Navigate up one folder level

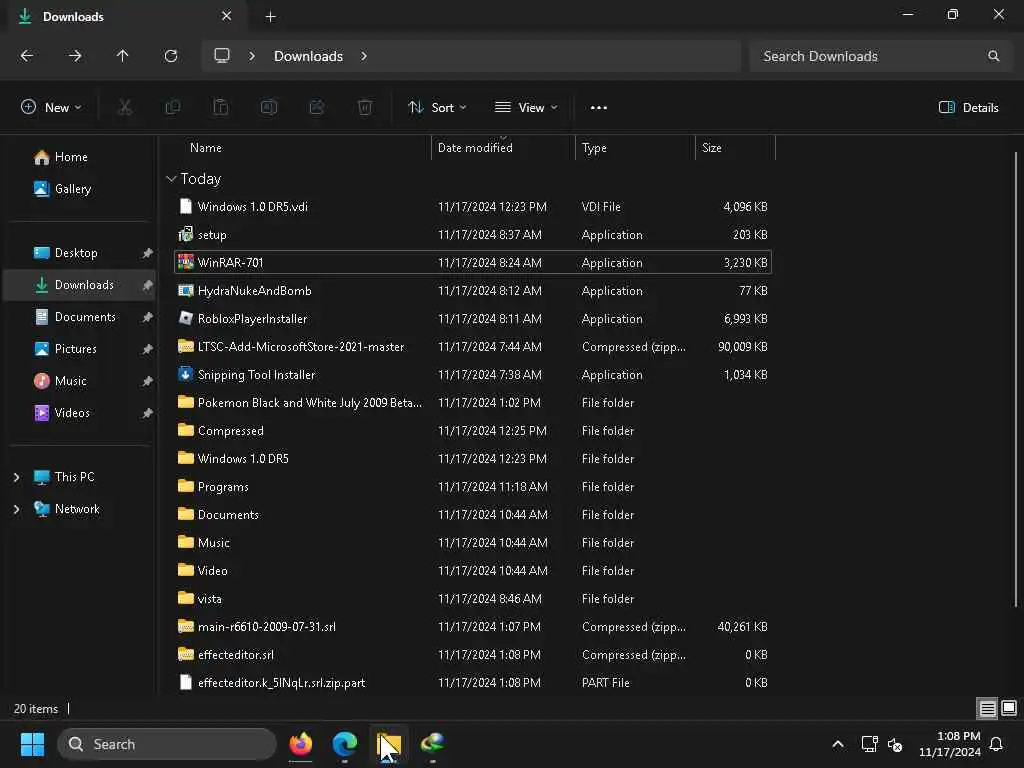pyautogui.click(x=122, y=56)
